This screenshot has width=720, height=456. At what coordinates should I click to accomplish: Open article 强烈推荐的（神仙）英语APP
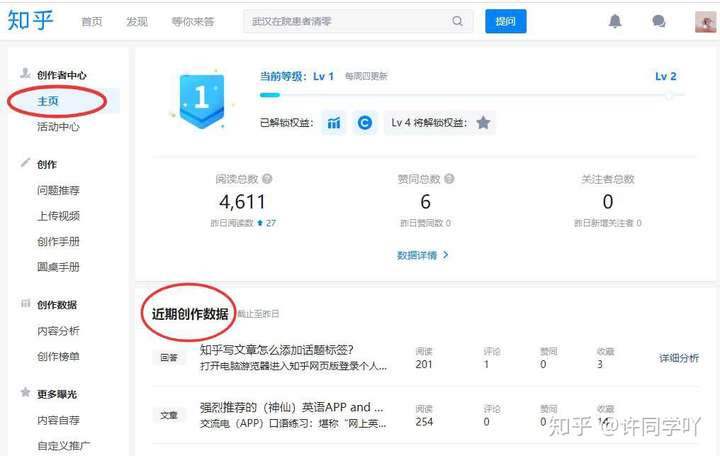point(291,407)
